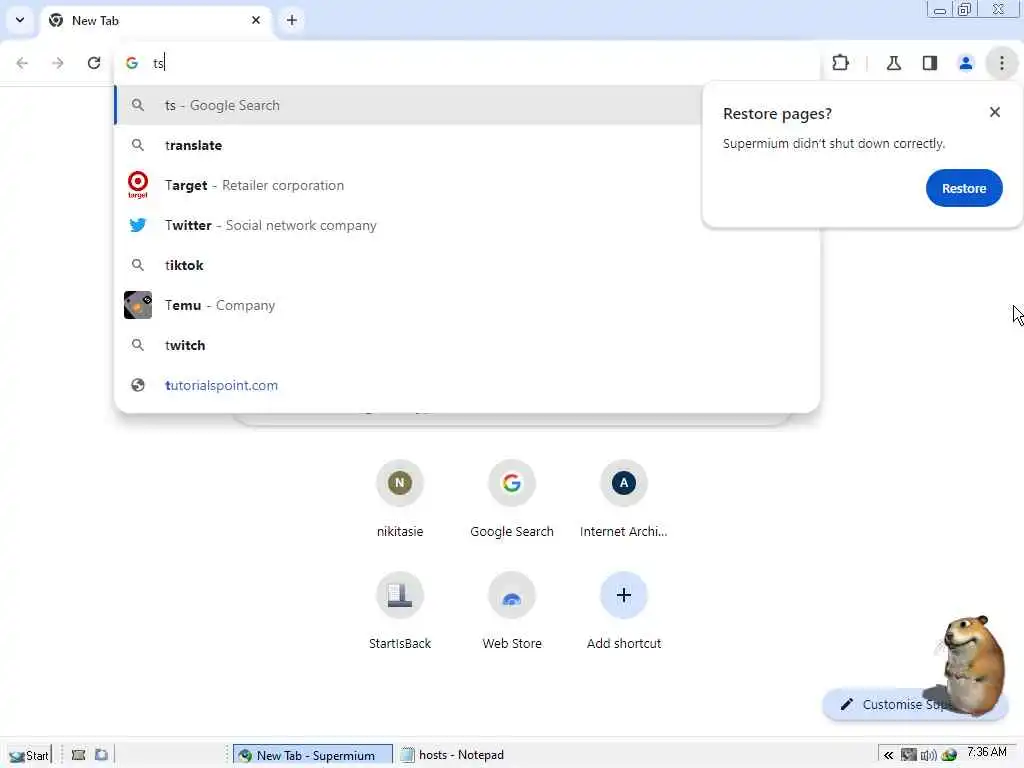Click the 7:36 AM clock
Screen dimensions: 1024x768
(x=987, y=752)
